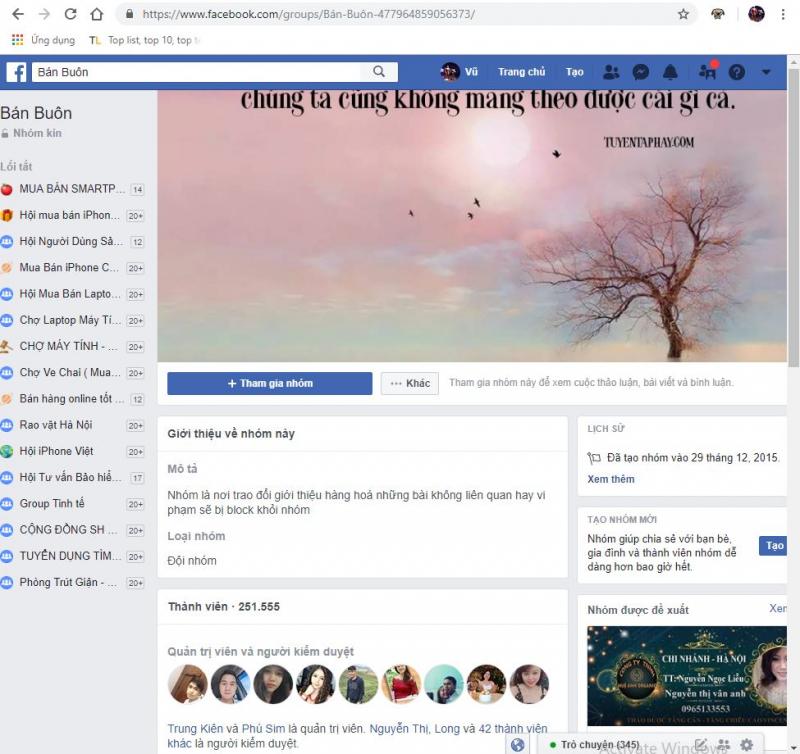
Task: Open the help question mark icon
Action: (x=737, y=72)
